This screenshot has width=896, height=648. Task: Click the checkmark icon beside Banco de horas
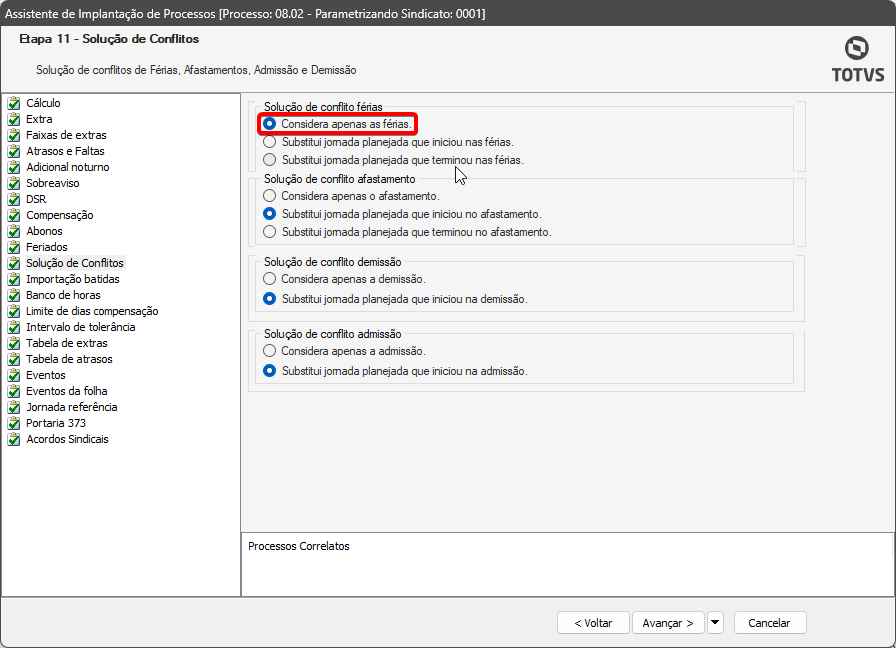click(14, 295)
